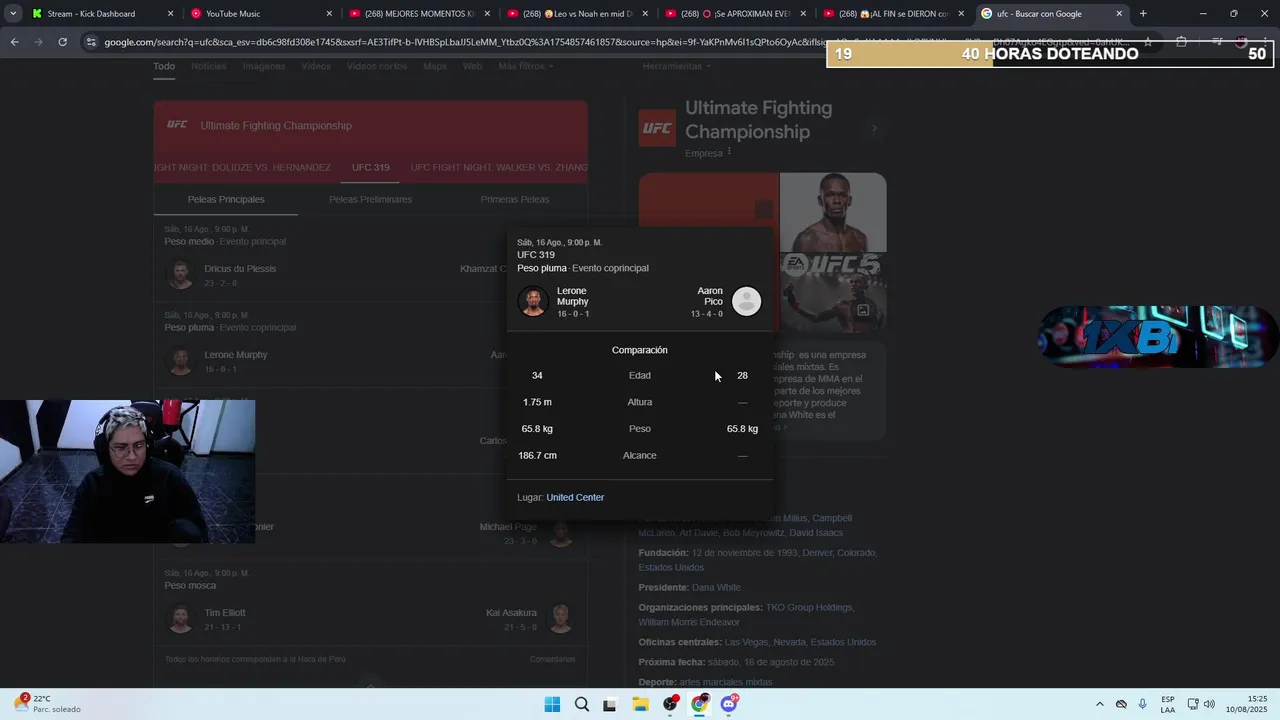Open the Dana White link
This screenshot has height=720, width=1280.
click(x=716, y=587)
